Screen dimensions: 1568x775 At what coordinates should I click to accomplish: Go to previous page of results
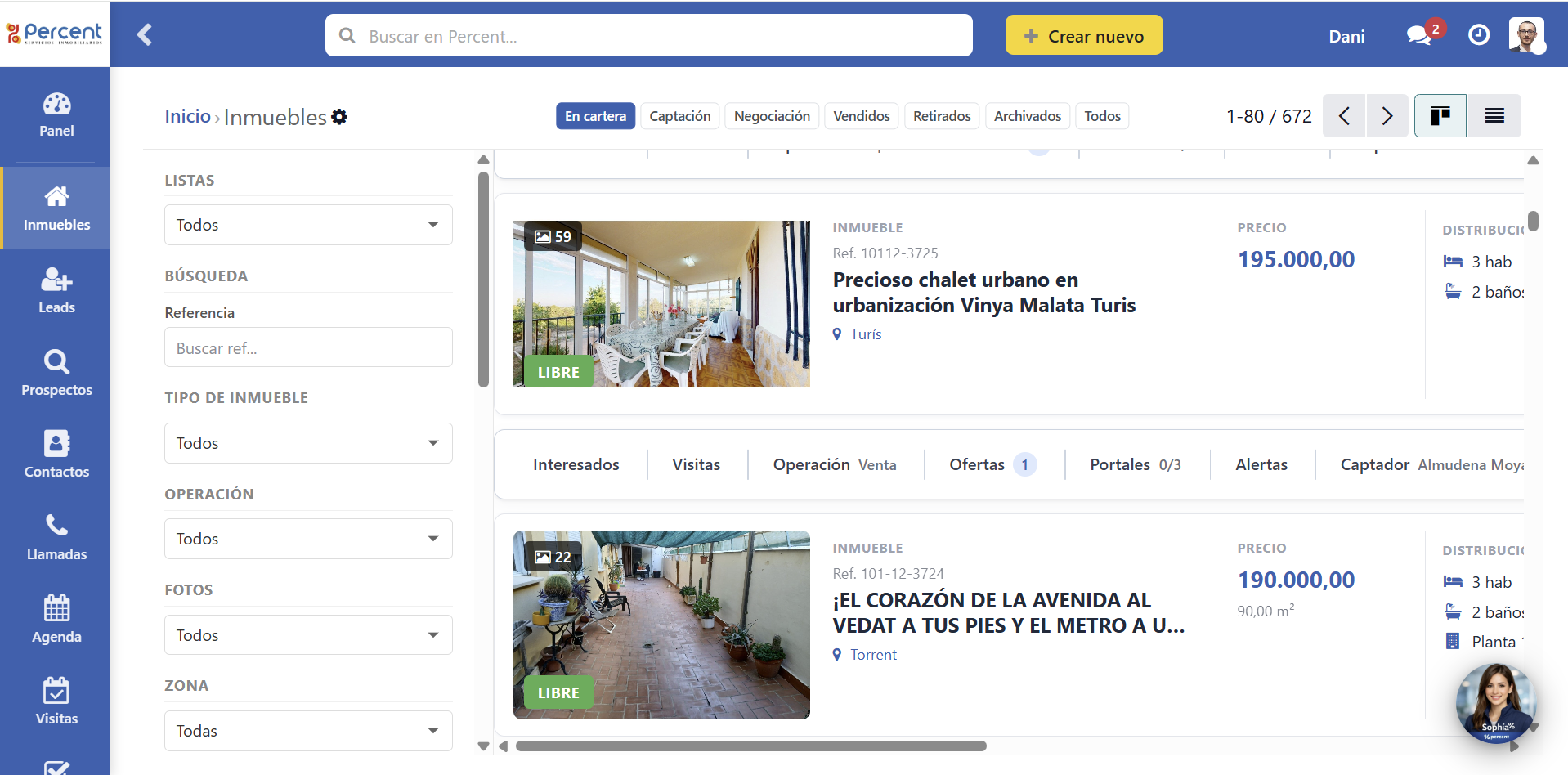pyautogui.click(x=1344, y=116)
